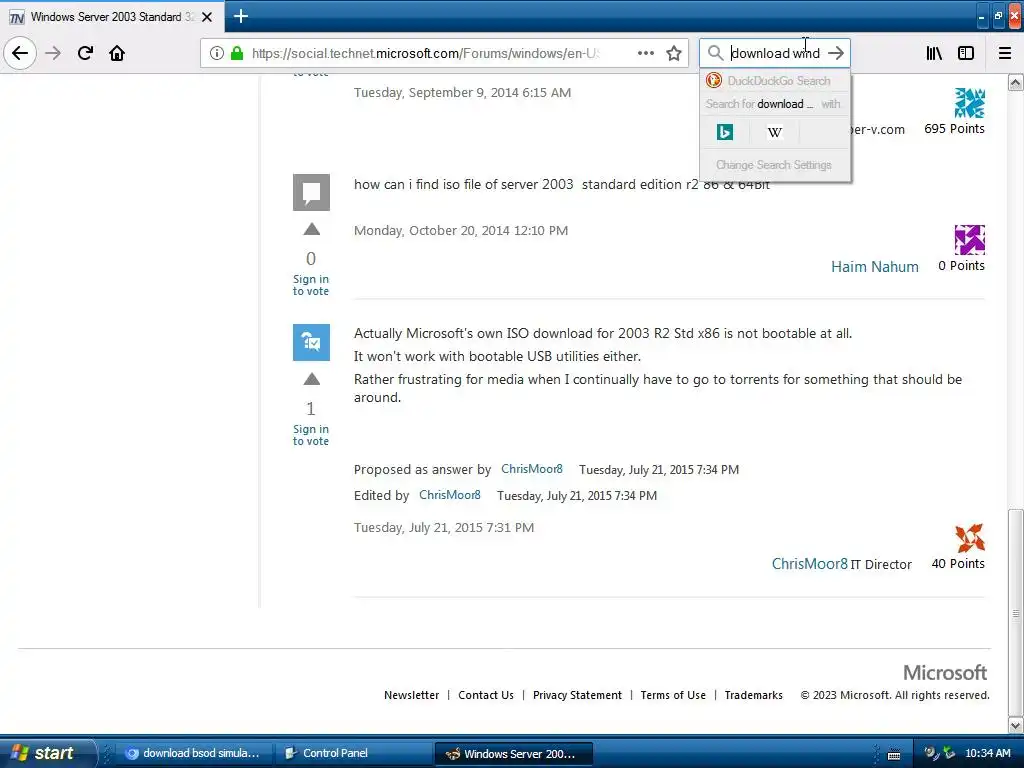Open the Windows Start menu
Viewport: 1024px width, 768px height.
[x=46, y=753]
